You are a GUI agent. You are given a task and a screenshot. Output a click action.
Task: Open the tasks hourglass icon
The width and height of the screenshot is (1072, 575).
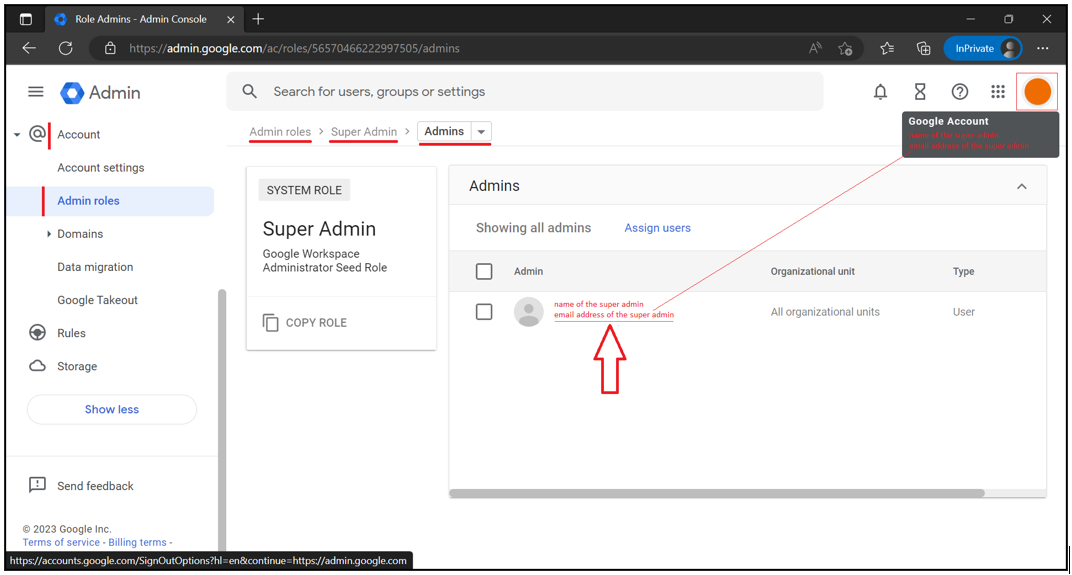[x=920, y=92]
